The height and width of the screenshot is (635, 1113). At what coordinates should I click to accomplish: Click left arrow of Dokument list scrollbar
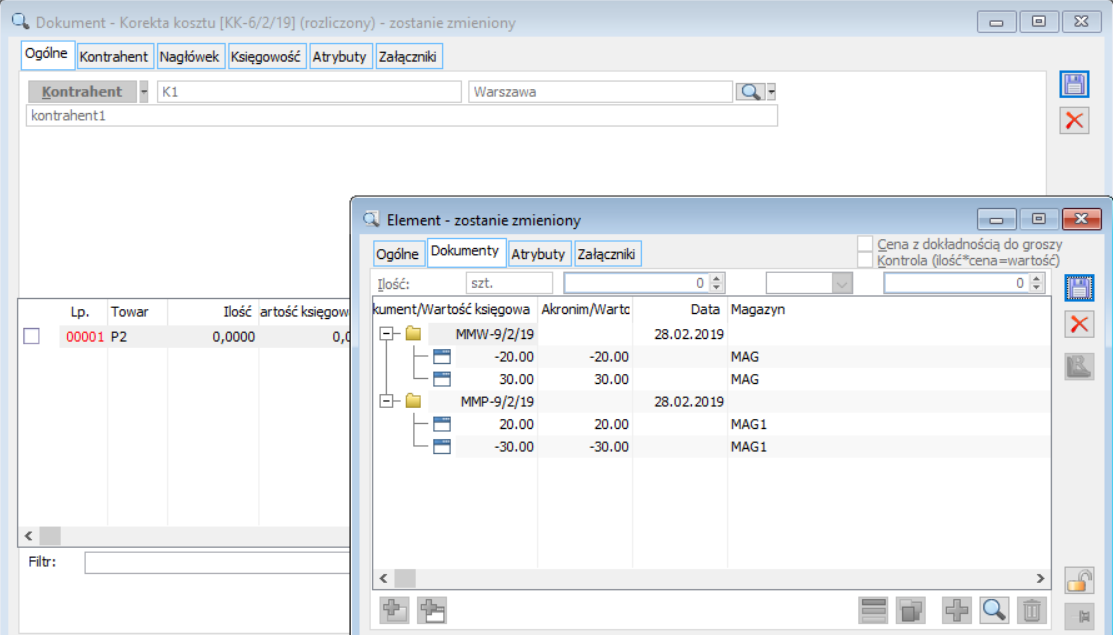(28, 536)
